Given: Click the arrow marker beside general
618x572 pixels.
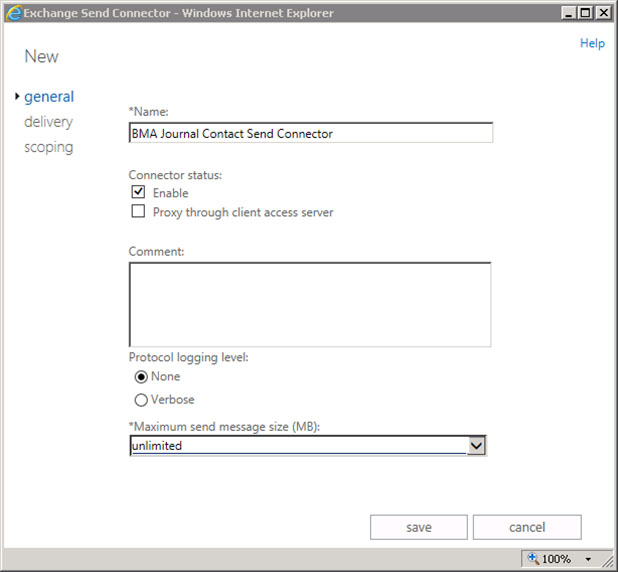Looking at the screenshot, I should click(17, 96).
